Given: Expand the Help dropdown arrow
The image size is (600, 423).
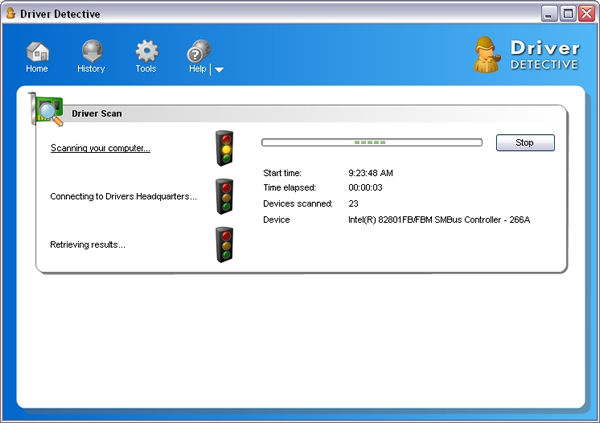Looking at the screenshot, I should (219, 70).
